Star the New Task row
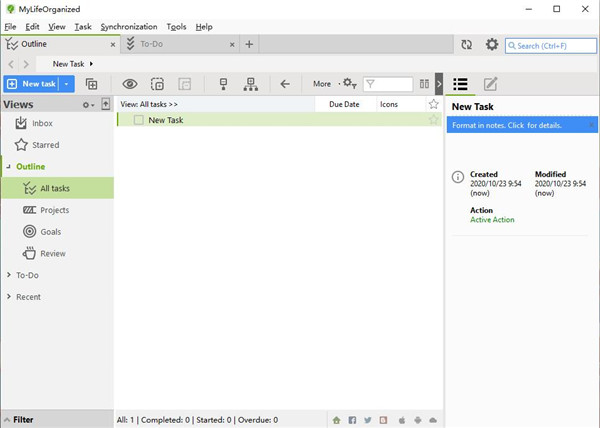Screen dimensions: 600x428 click(x=433, y=120)
